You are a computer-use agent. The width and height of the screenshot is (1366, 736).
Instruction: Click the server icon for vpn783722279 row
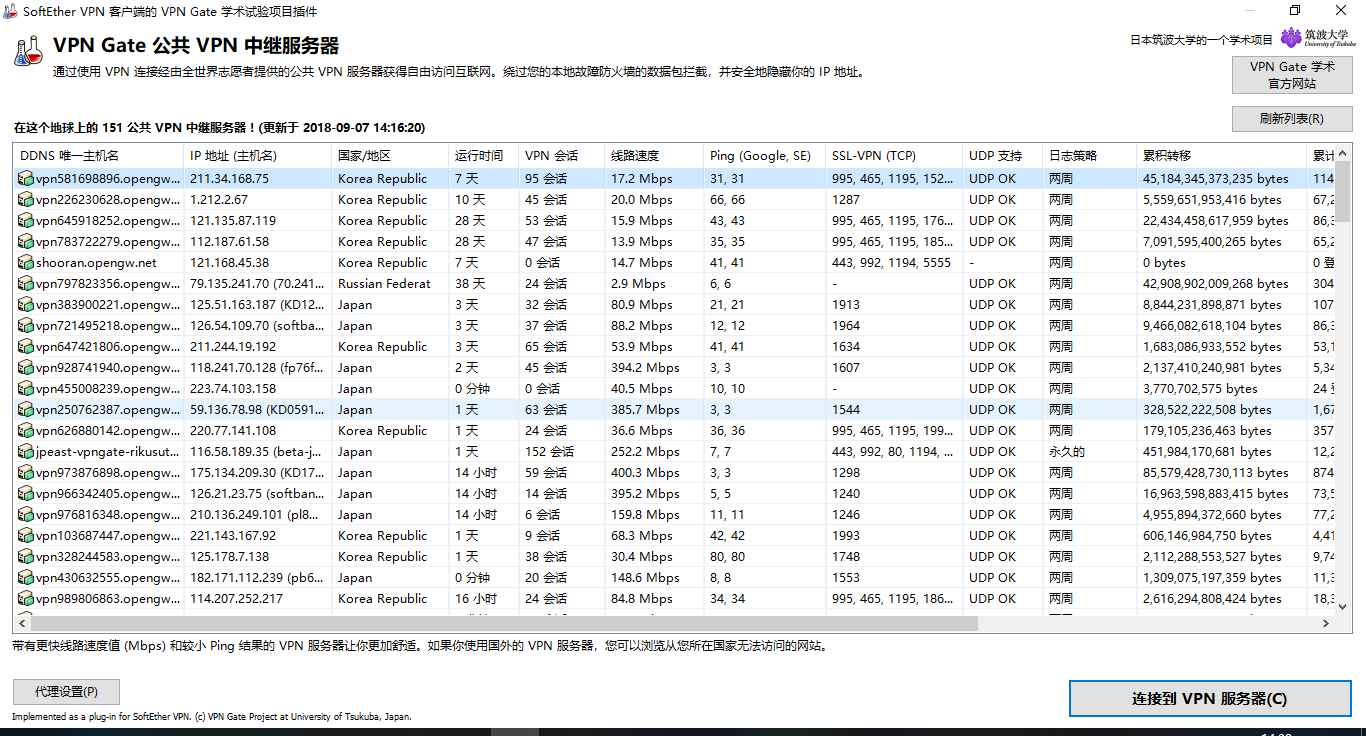point(26,242)
